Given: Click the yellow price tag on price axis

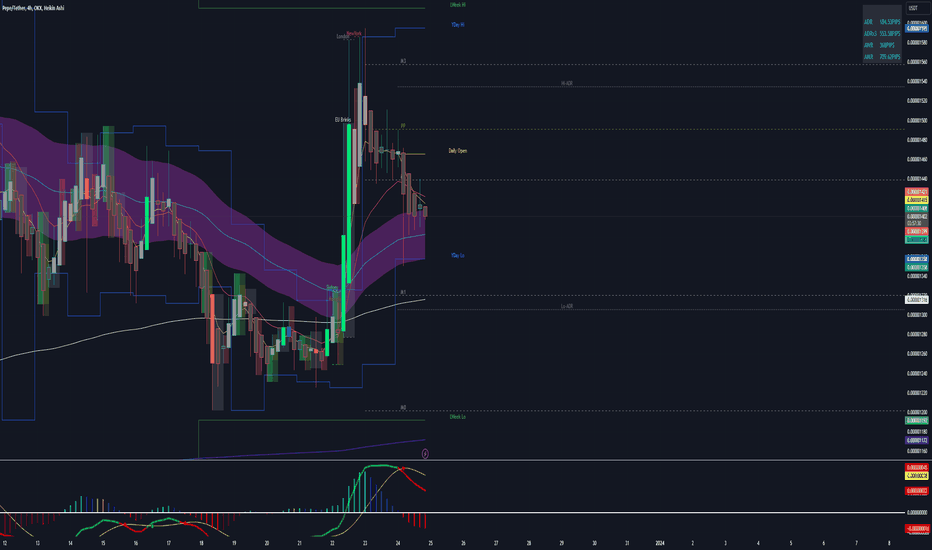Looking at the screenshot, I should point(917,200).
